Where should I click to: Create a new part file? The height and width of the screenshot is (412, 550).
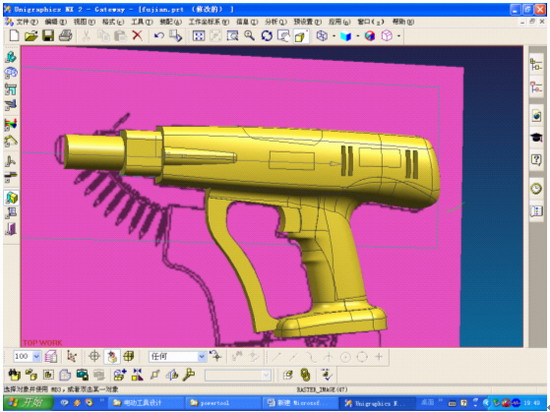pyautogui.click(x=14, y=35)
